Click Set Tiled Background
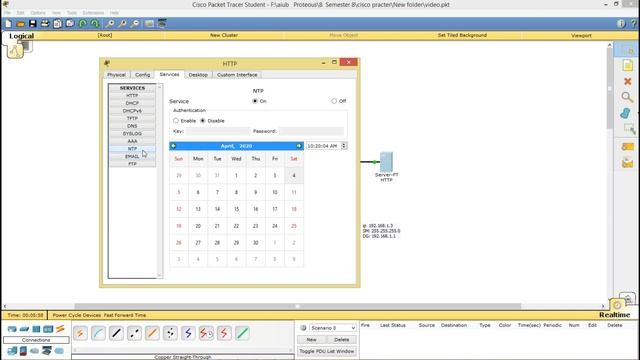640x360 pixels. tap(462, 35)
